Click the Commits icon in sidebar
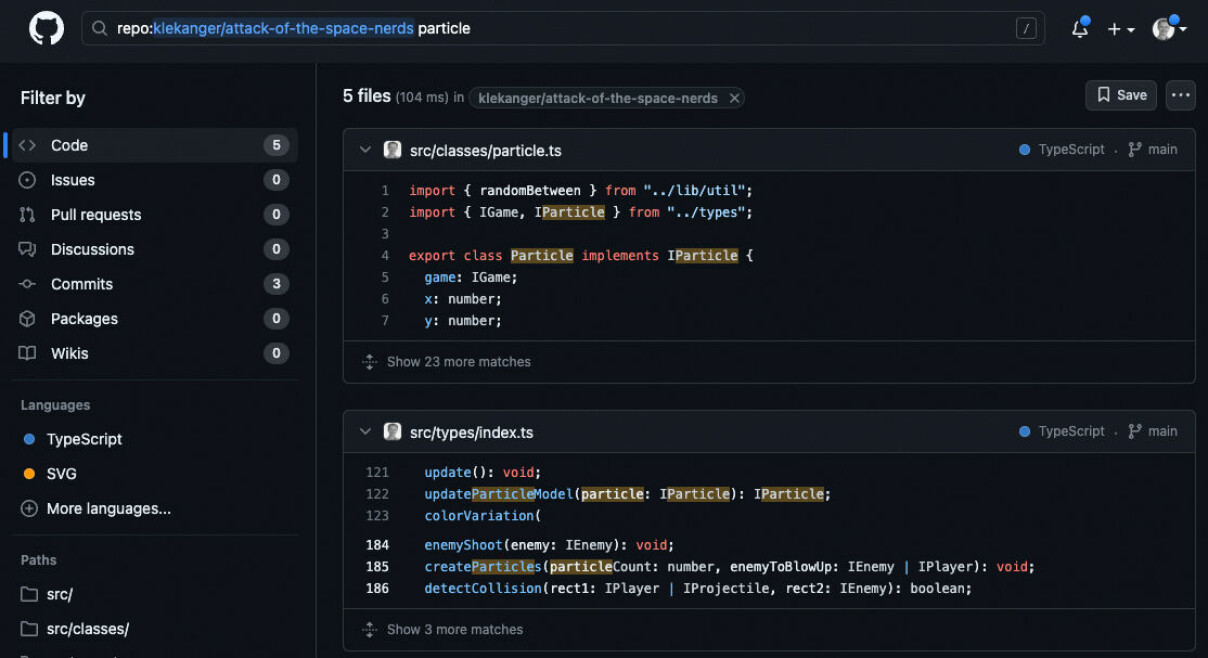This screenshot has width=1208, height=658. (28, 284)
